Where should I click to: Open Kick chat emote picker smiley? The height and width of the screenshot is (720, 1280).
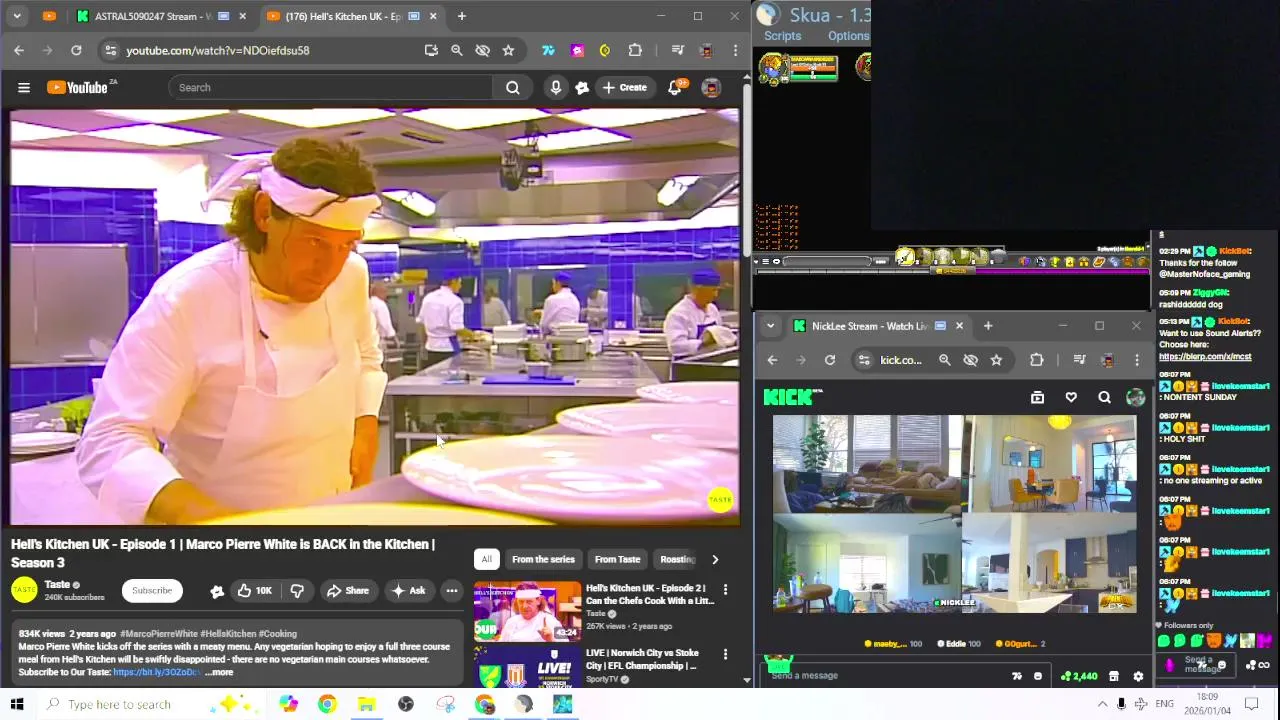click(1037, 676)
